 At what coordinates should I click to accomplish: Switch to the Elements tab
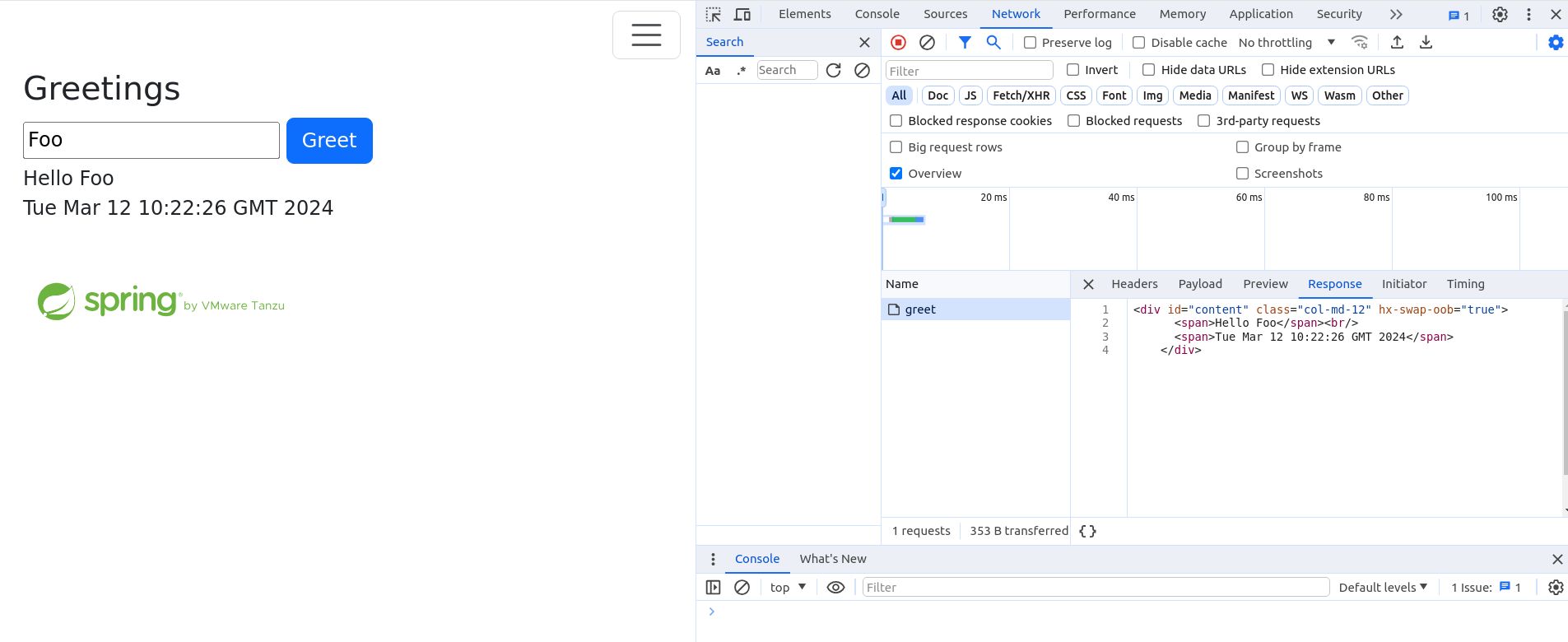[804, 14]
